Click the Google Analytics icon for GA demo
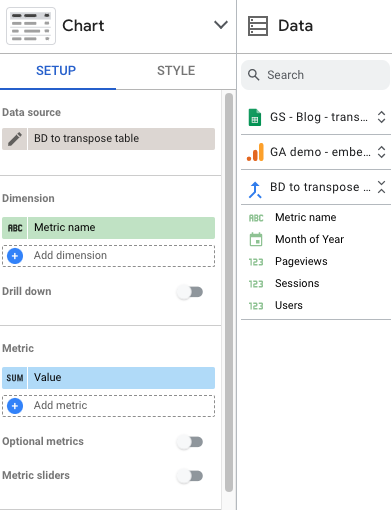The width and height of the screenshot is (392, 510). click(x=255, y=152)
